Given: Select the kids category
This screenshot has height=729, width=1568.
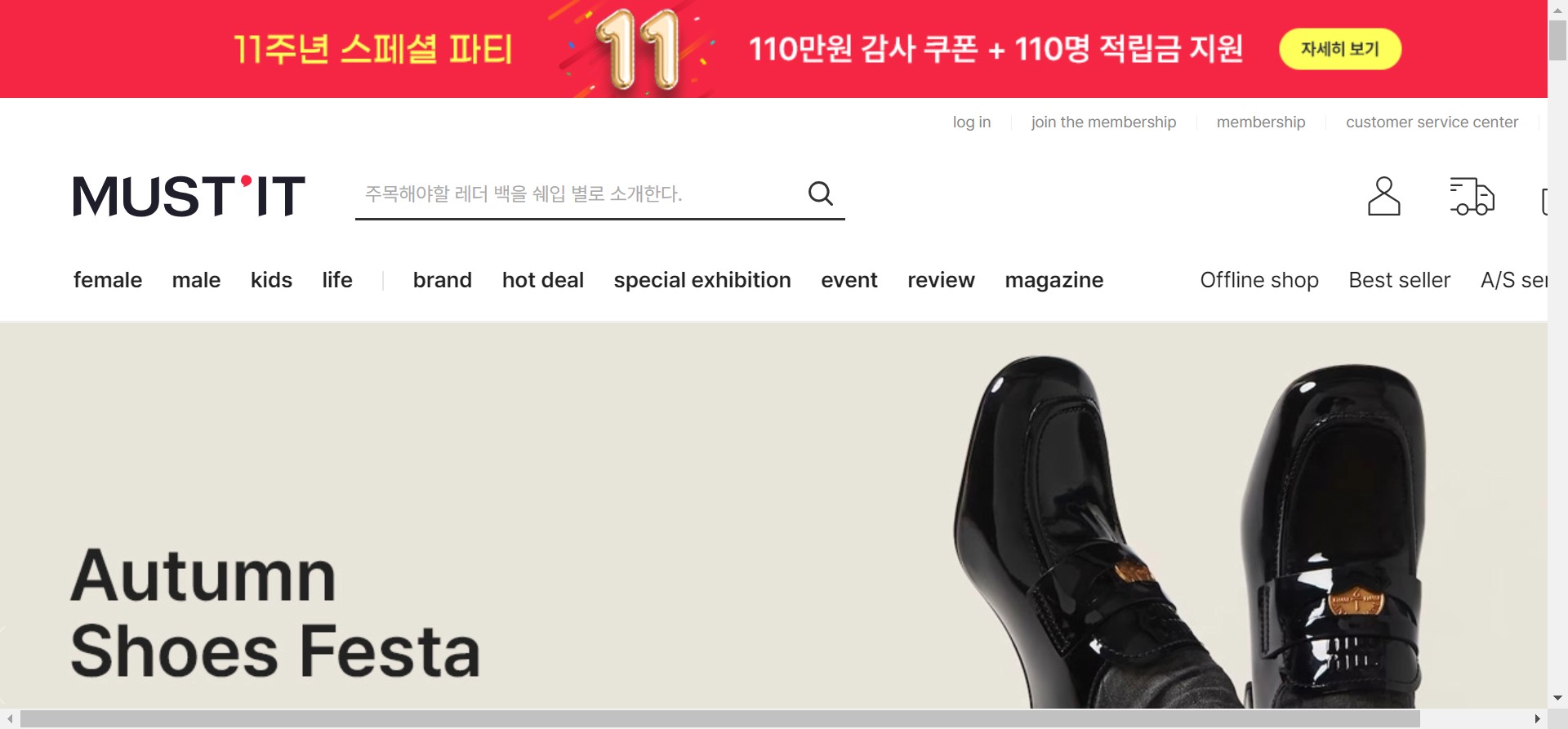Looking at the screenshot, I should [271, 280].
